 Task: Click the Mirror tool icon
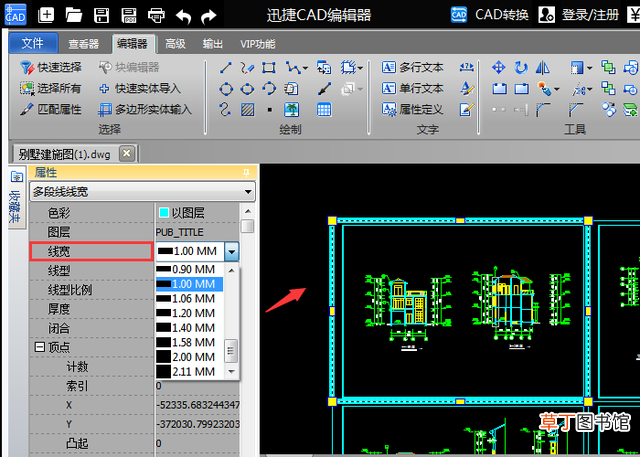[542, 67]
